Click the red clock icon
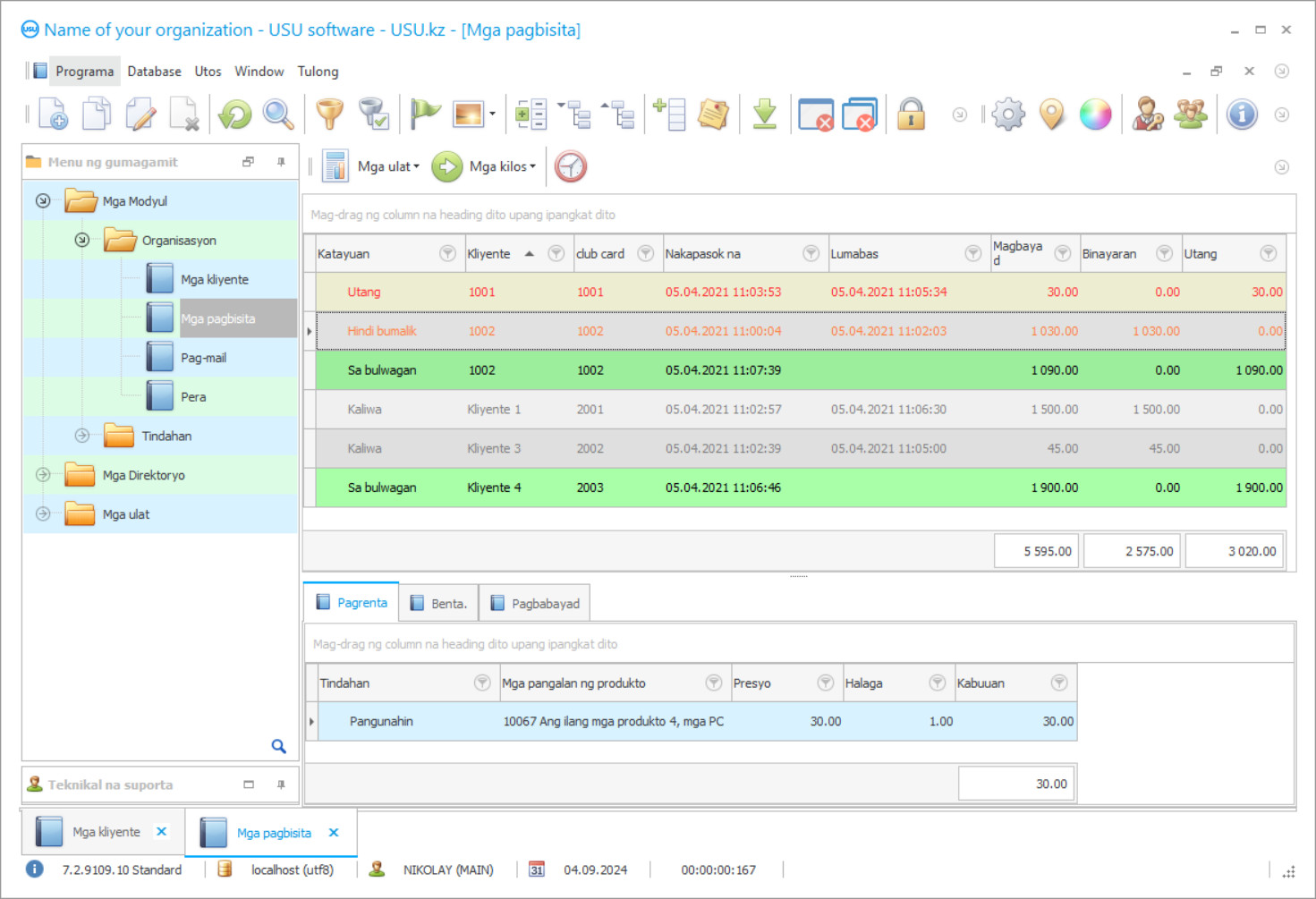The height and width of the screenshot is (899, 1316). [571, 166]
